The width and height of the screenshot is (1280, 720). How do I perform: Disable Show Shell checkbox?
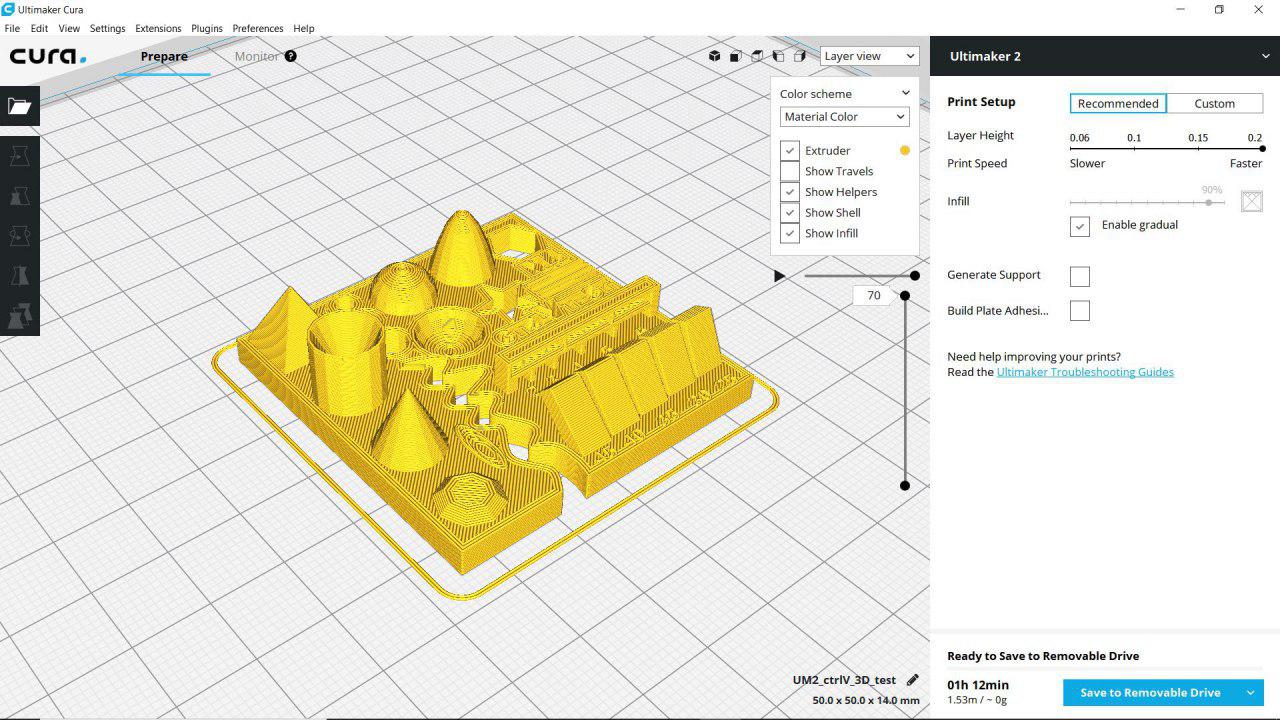(790, 212)
